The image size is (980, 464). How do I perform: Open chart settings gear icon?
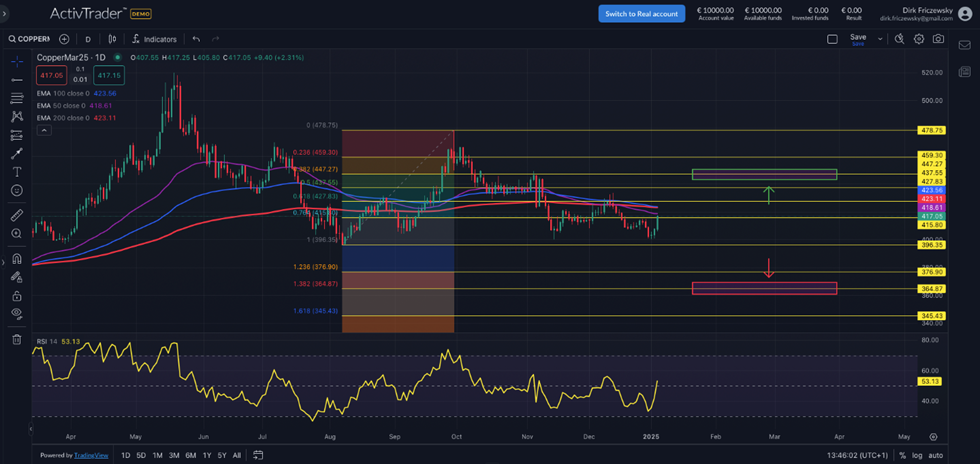pyautogui.click(x=918, y=39)
